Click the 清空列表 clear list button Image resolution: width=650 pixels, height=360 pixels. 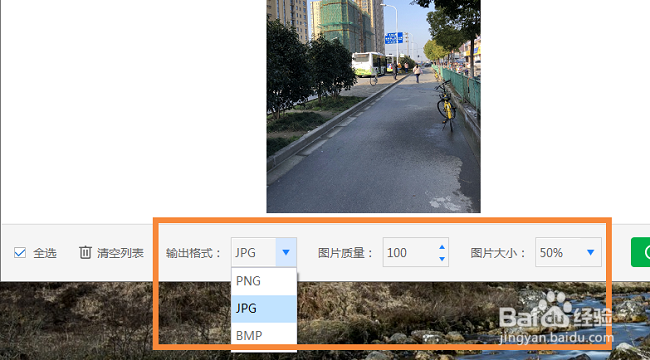tap(112, 253)
